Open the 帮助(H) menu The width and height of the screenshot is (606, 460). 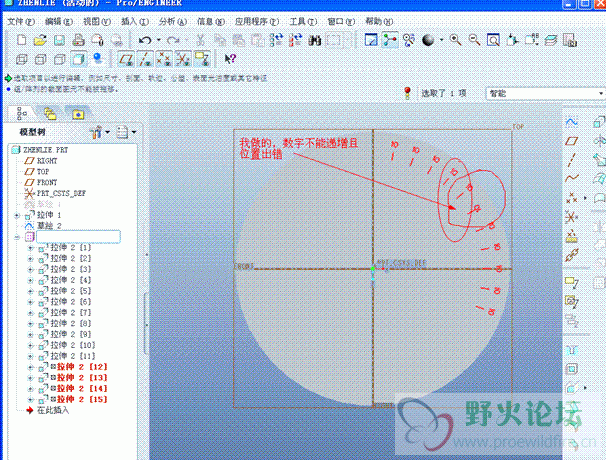coord(379,22)
